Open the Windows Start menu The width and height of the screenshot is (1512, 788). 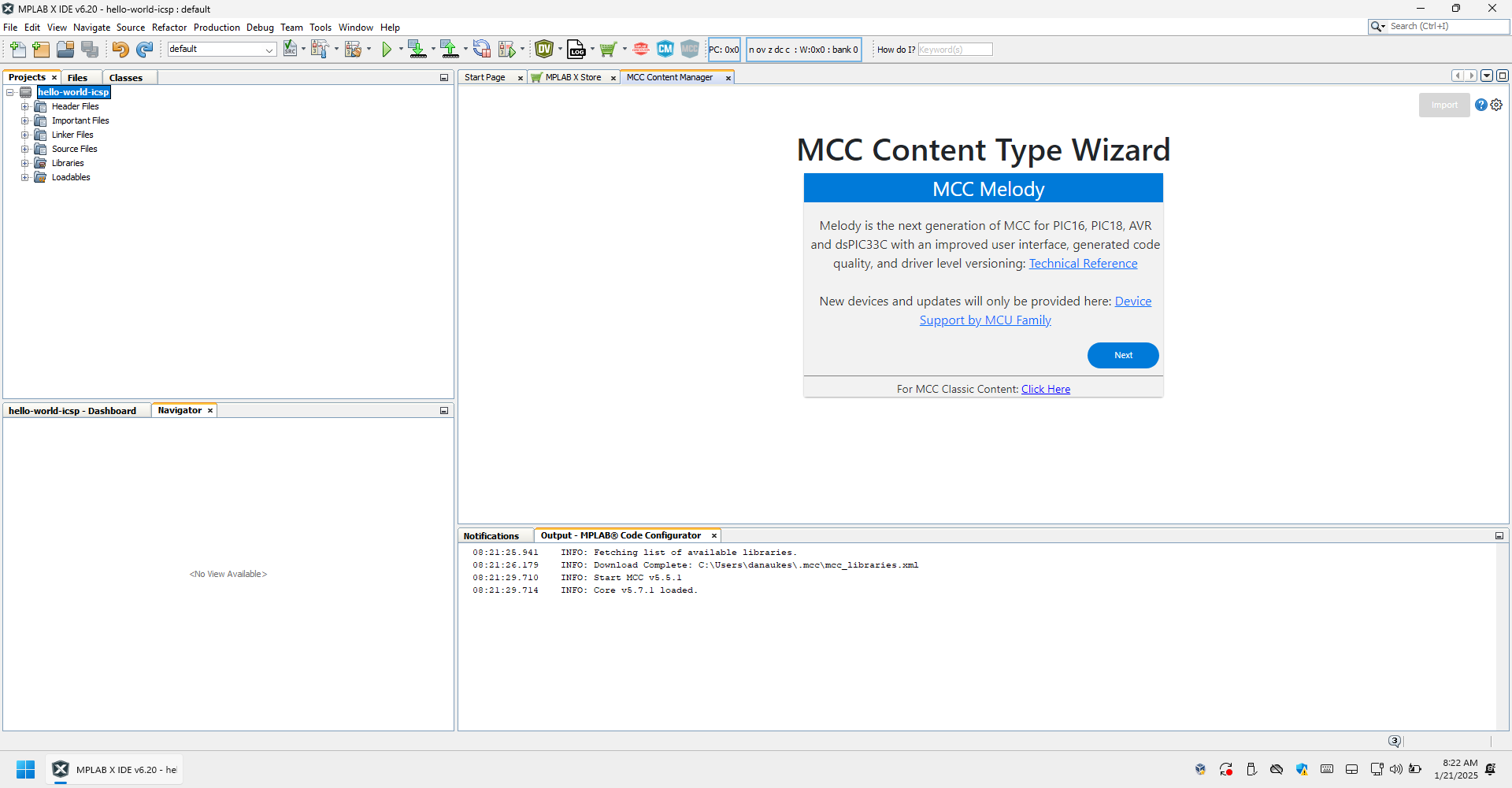pos(26,769)
